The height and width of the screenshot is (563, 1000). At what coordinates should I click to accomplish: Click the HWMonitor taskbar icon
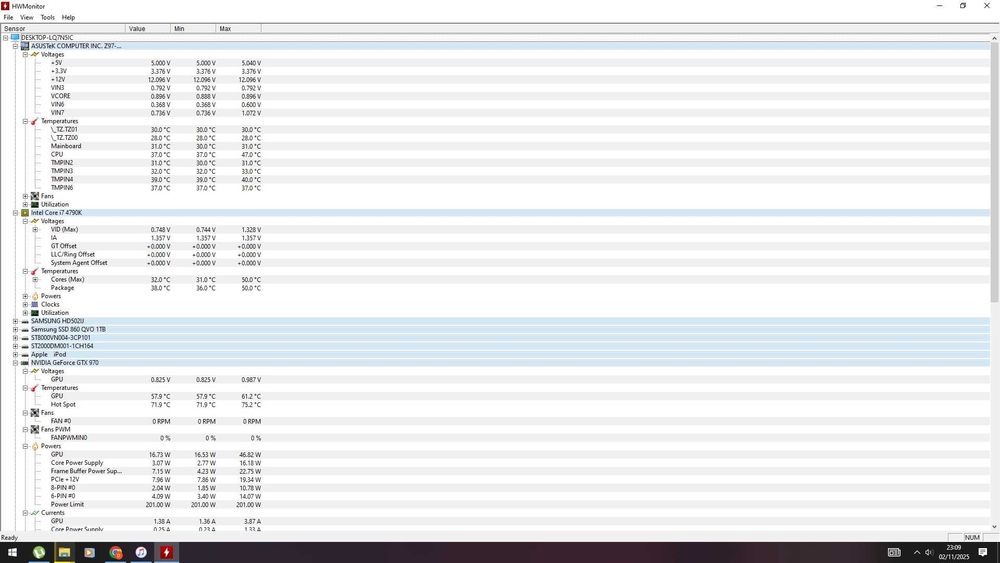166,552
